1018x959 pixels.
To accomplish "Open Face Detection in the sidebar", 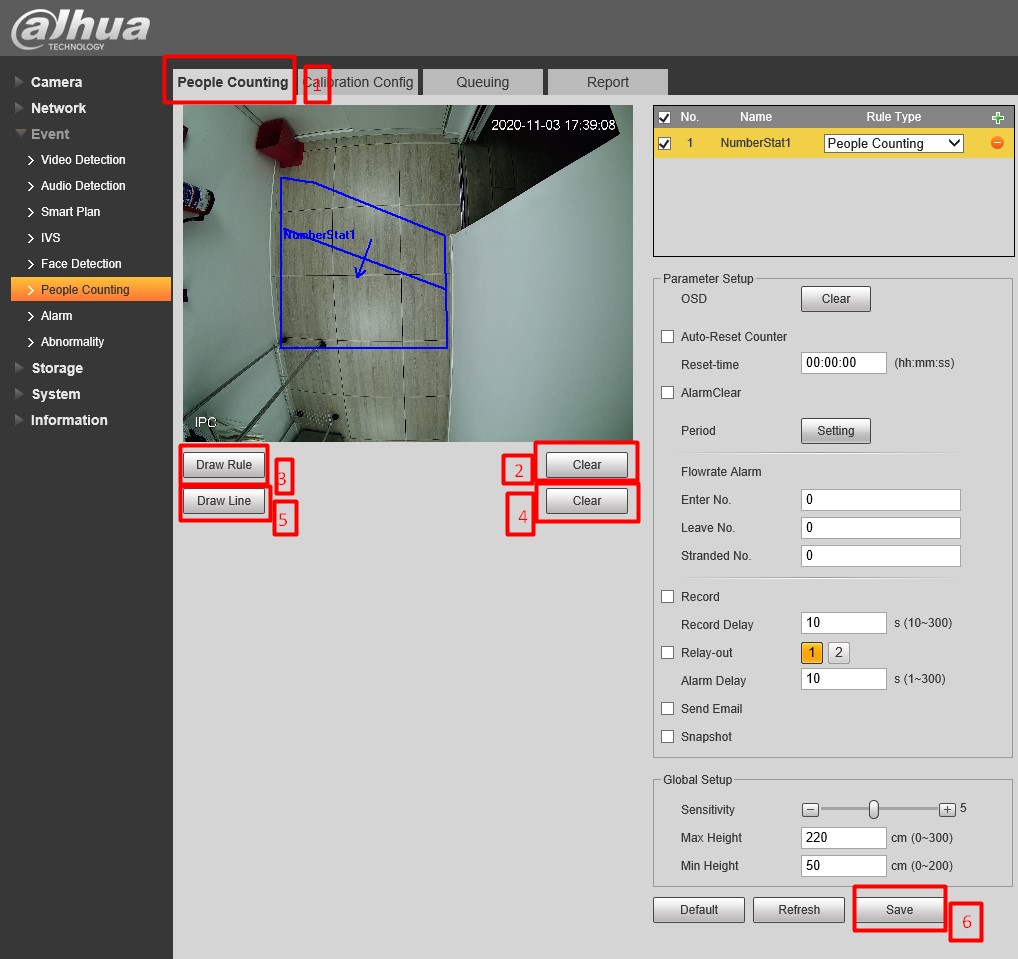I will click(81, 264).
